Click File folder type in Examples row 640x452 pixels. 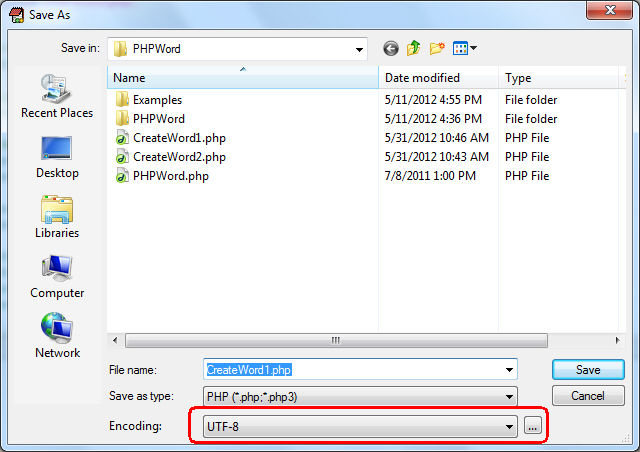click(531, 100)
